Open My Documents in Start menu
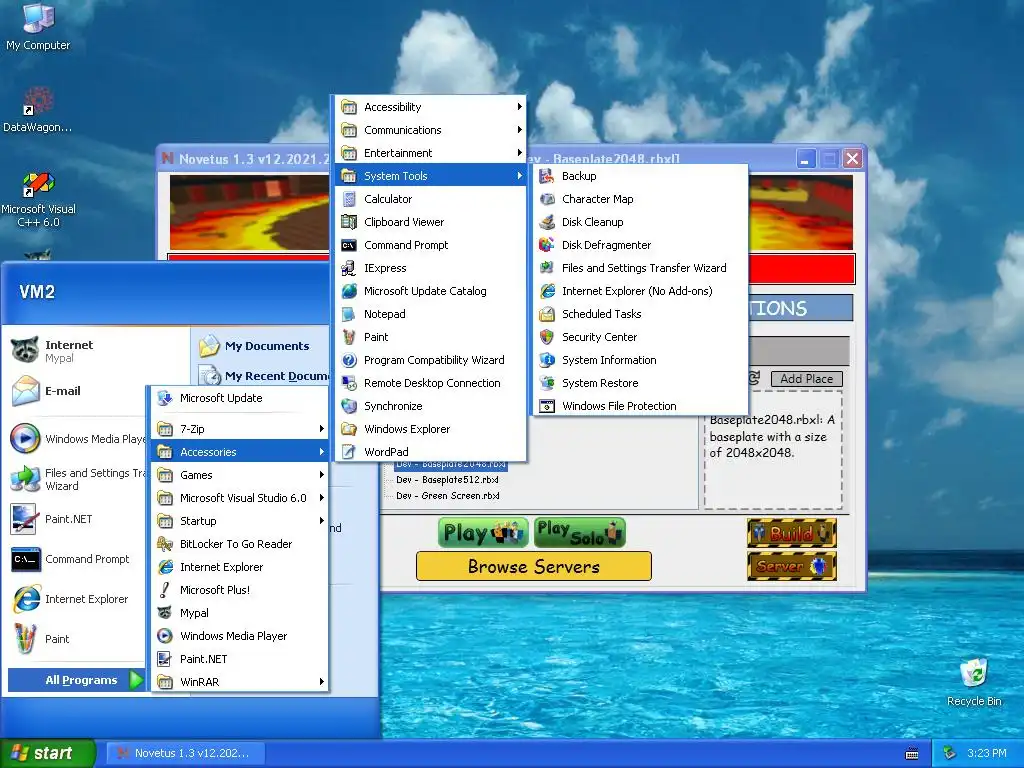This screenshot has height=768, width=1024. click(261, 346)
